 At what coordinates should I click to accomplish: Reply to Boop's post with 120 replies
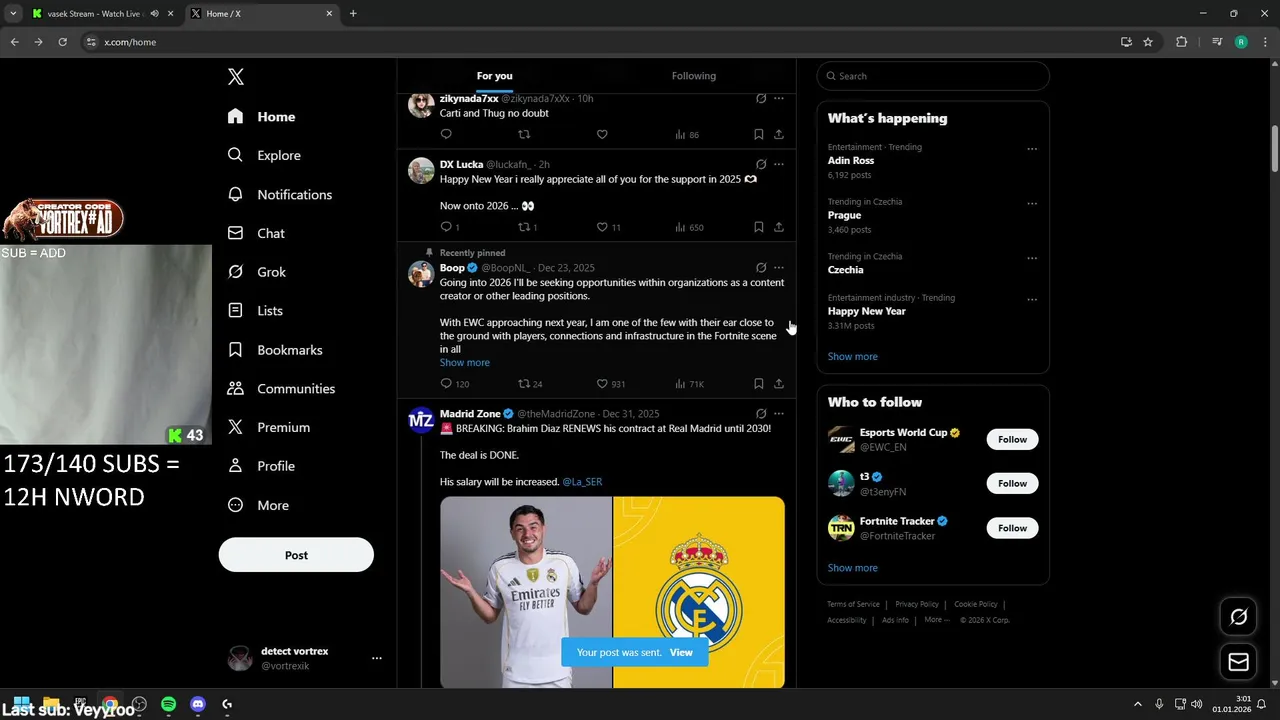tap(446, 383)
